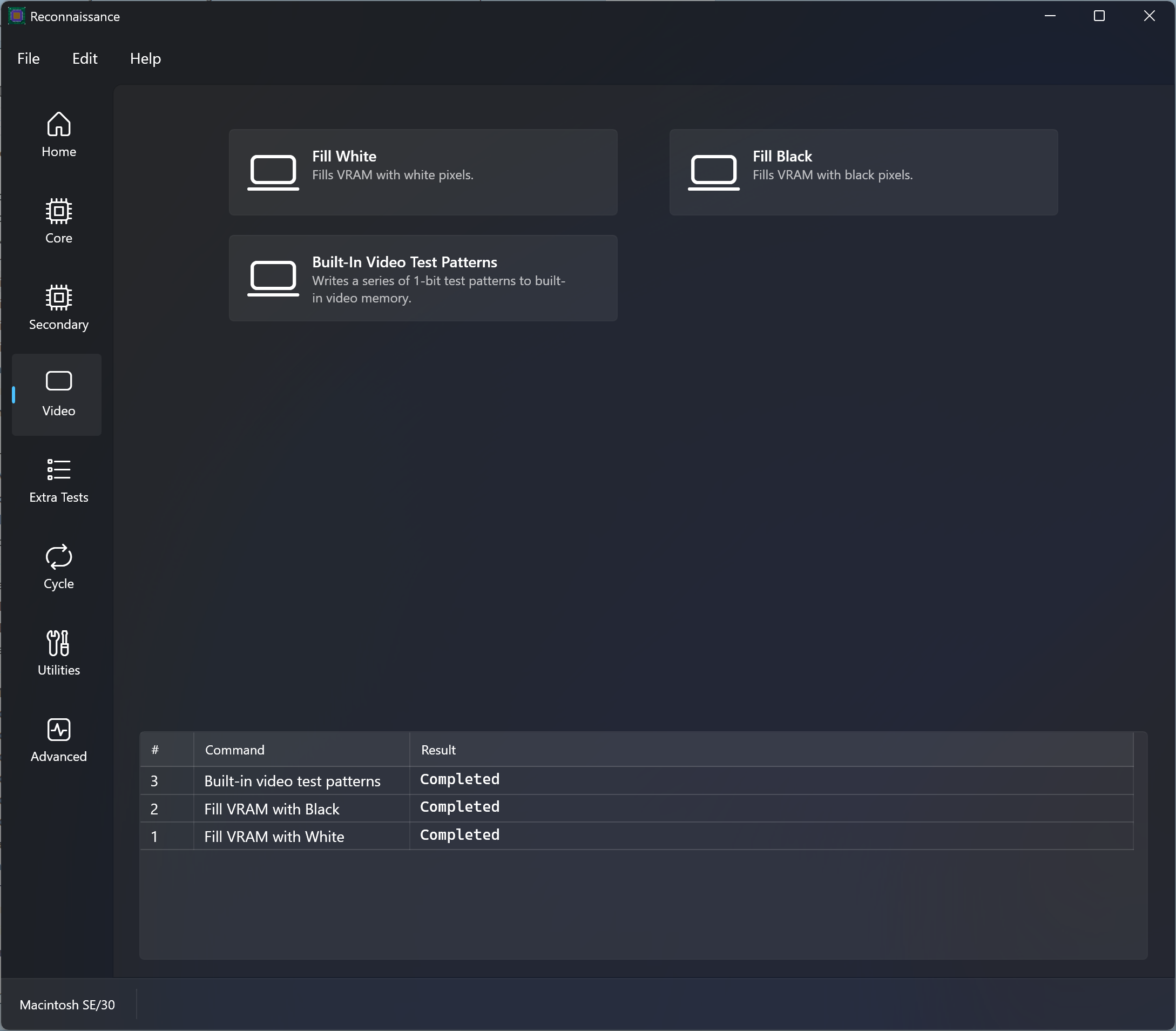
Task: Go to the Home sidebar page
Action: click(58, 134)
